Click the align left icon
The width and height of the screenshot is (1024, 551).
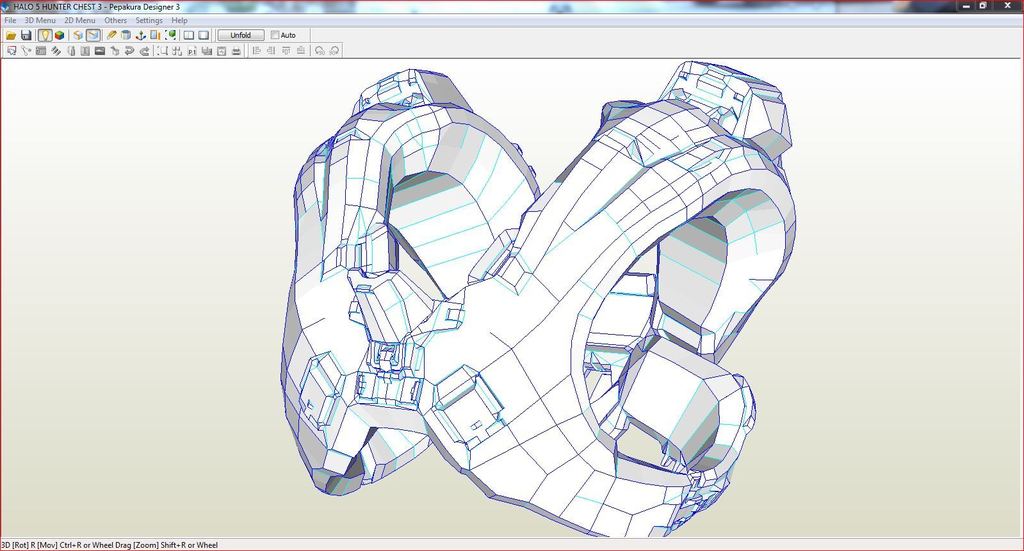256,51
